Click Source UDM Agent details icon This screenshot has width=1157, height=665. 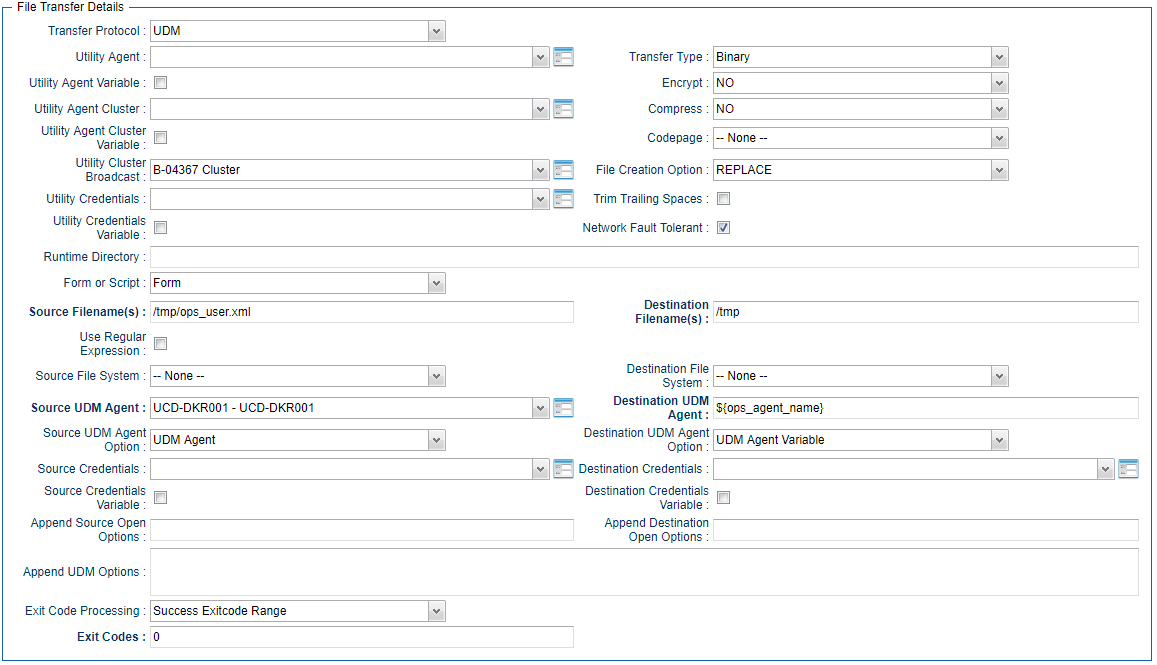pos(563,408)
